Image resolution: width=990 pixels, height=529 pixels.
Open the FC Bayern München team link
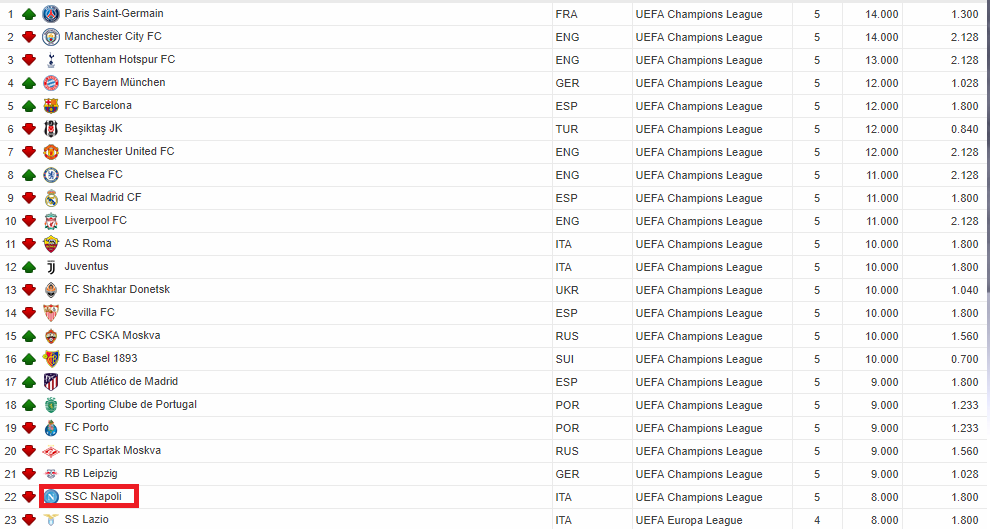tap(114, 83)
